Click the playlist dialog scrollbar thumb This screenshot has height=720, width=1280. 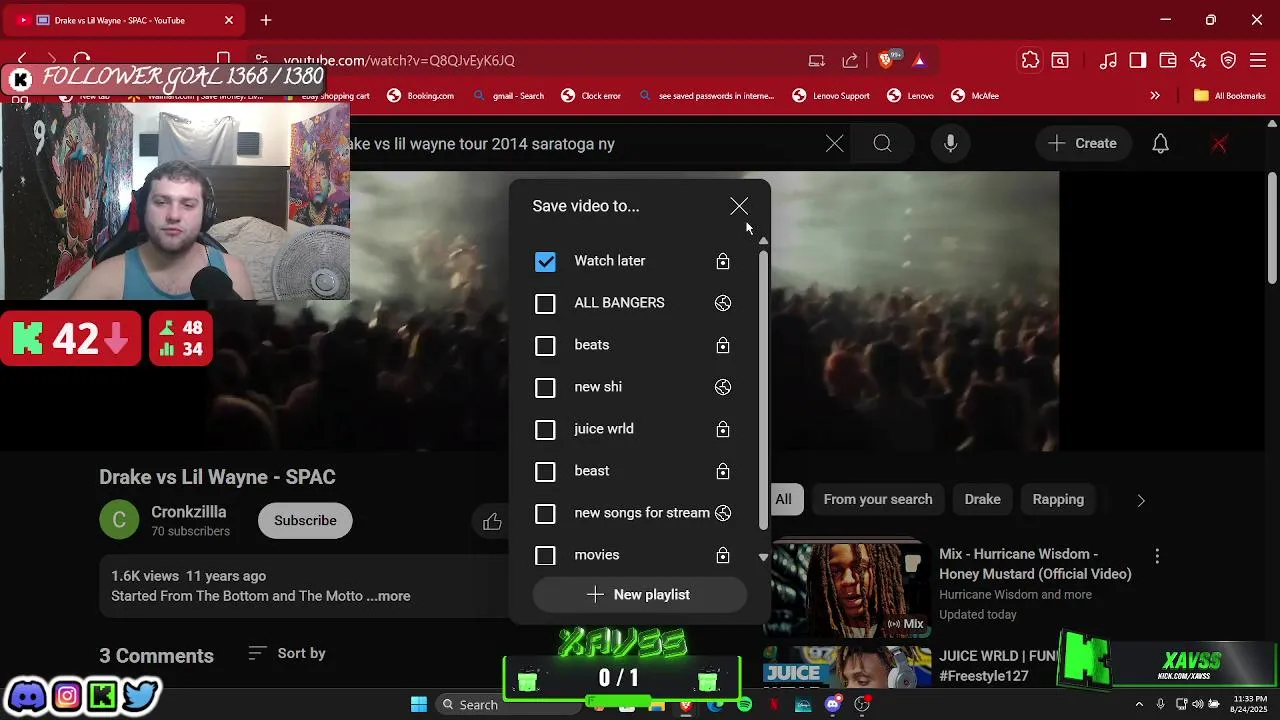pos(763,390)
